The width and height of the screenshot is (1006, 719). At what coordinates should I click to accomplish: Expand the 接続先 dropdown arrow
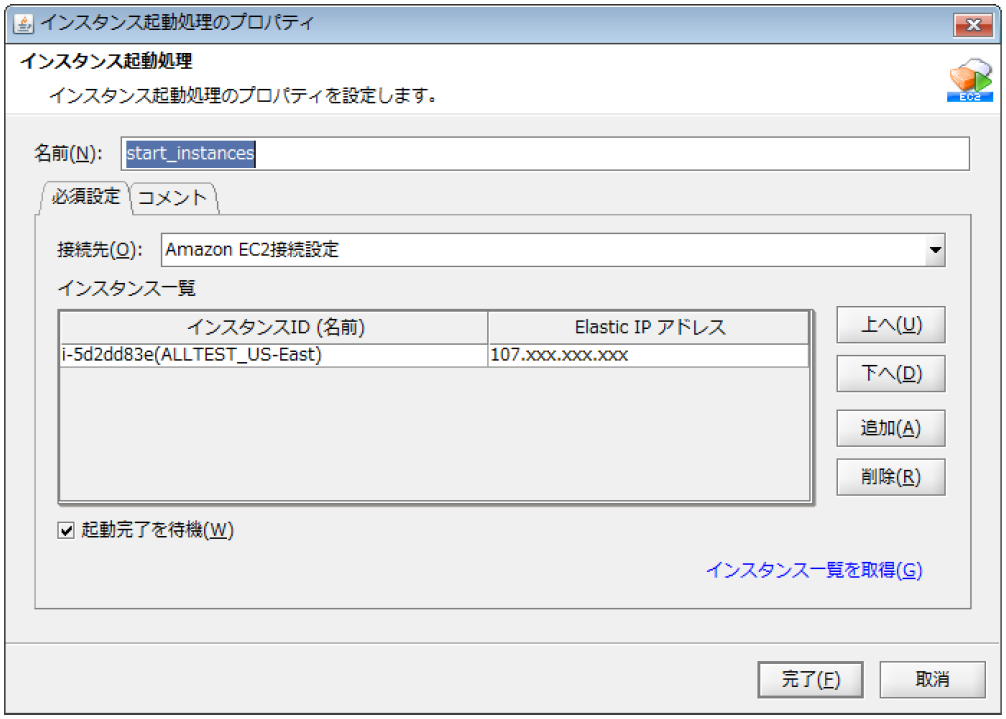tap(934, 250)
